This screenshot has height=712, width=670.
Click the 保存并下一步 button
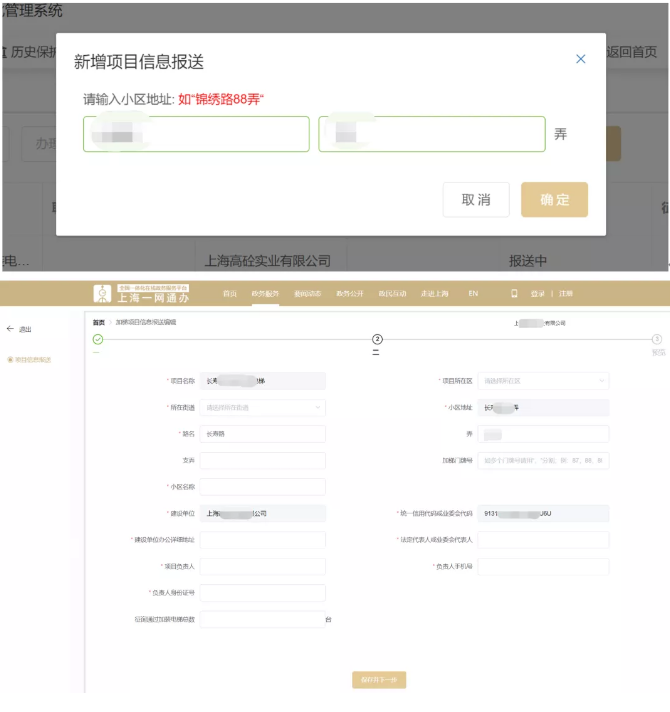tap(379, 680)
